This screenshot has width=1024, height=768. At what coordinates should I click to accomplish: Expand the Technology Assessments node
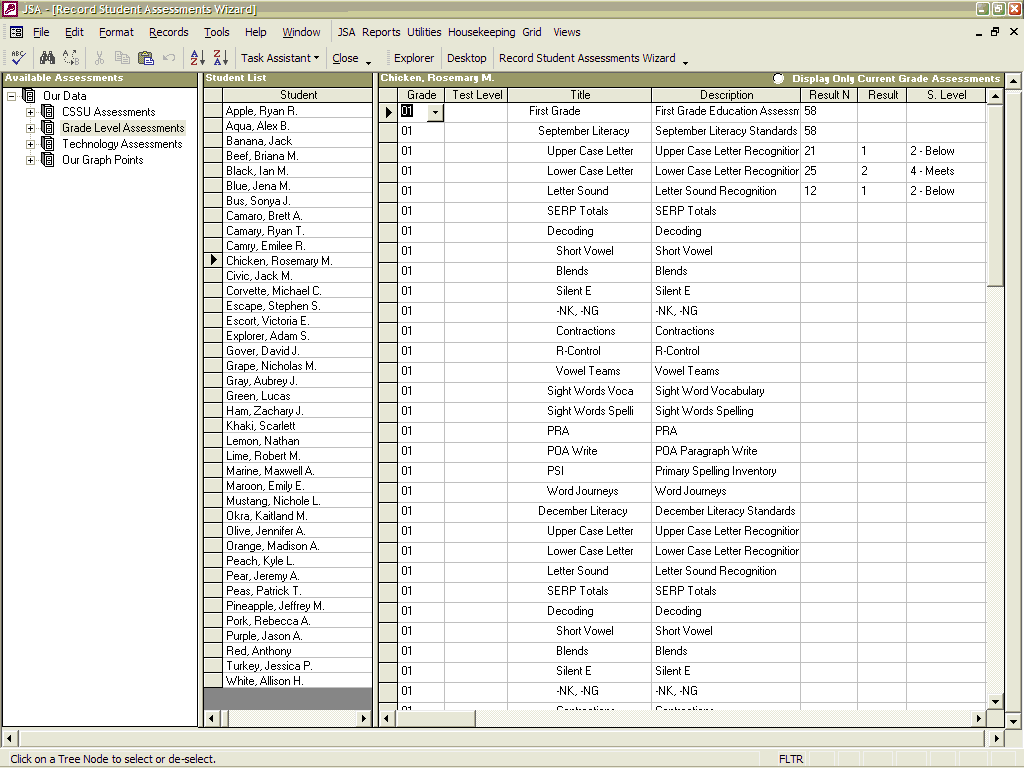pyautogui.click(x=30, y=144)
